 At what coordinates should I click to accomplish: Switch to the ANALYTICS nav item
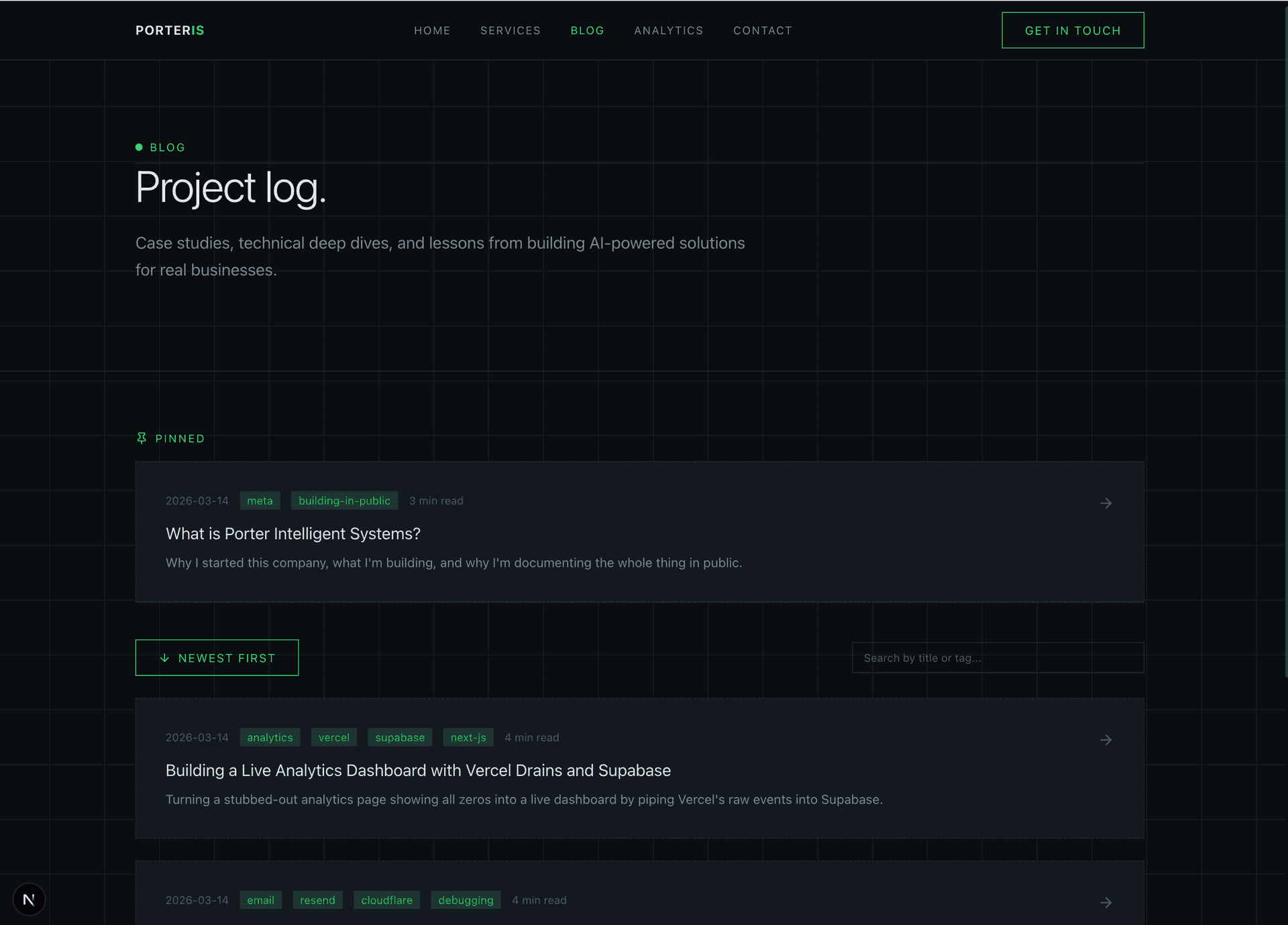[669, 30]
